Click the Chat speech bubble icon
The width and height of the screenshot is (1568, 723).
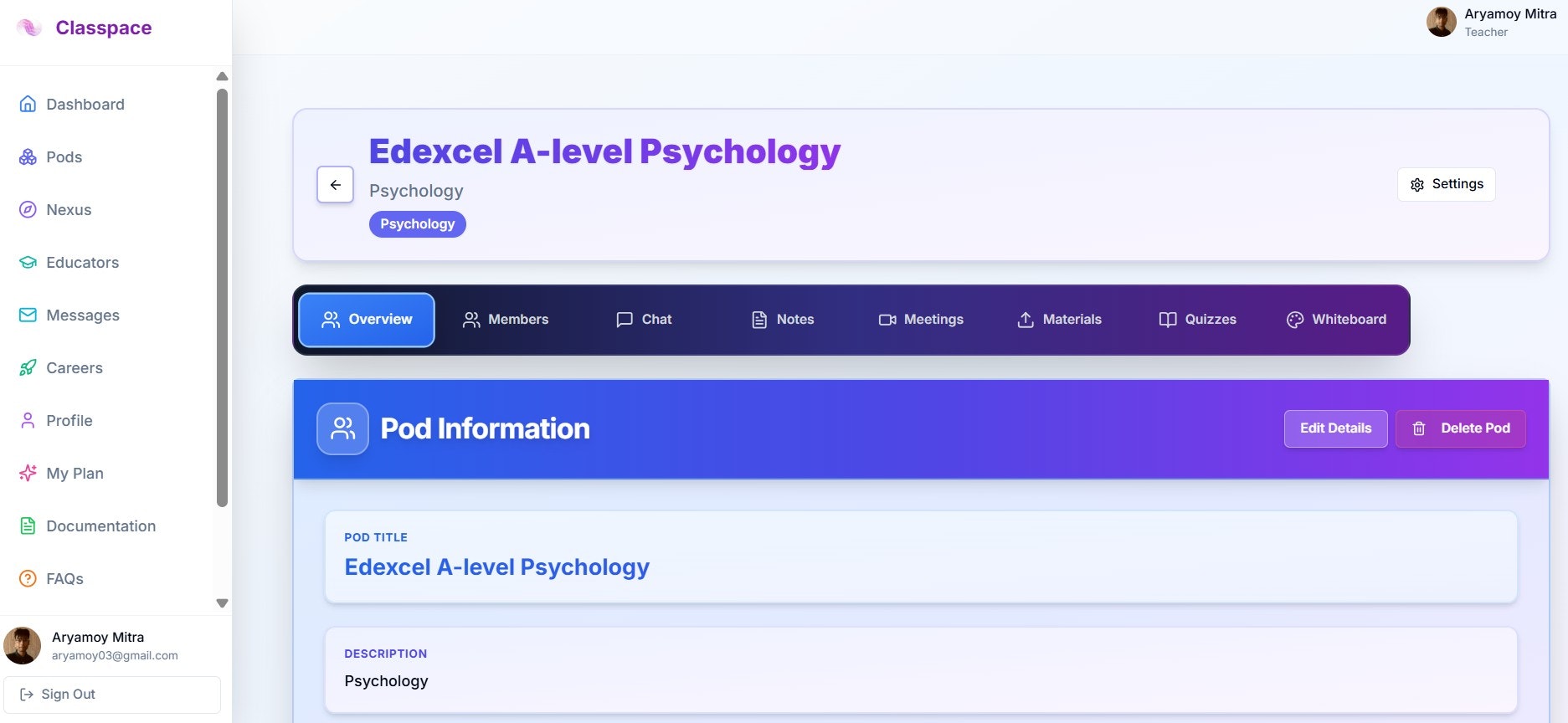coord(625,320)
